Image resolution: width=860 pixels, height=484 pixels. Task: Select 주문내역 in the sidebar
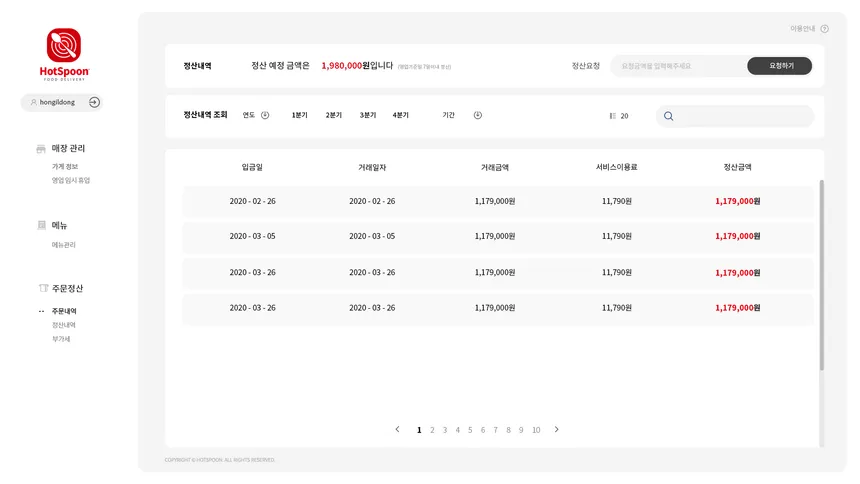(x=64, y=311)
